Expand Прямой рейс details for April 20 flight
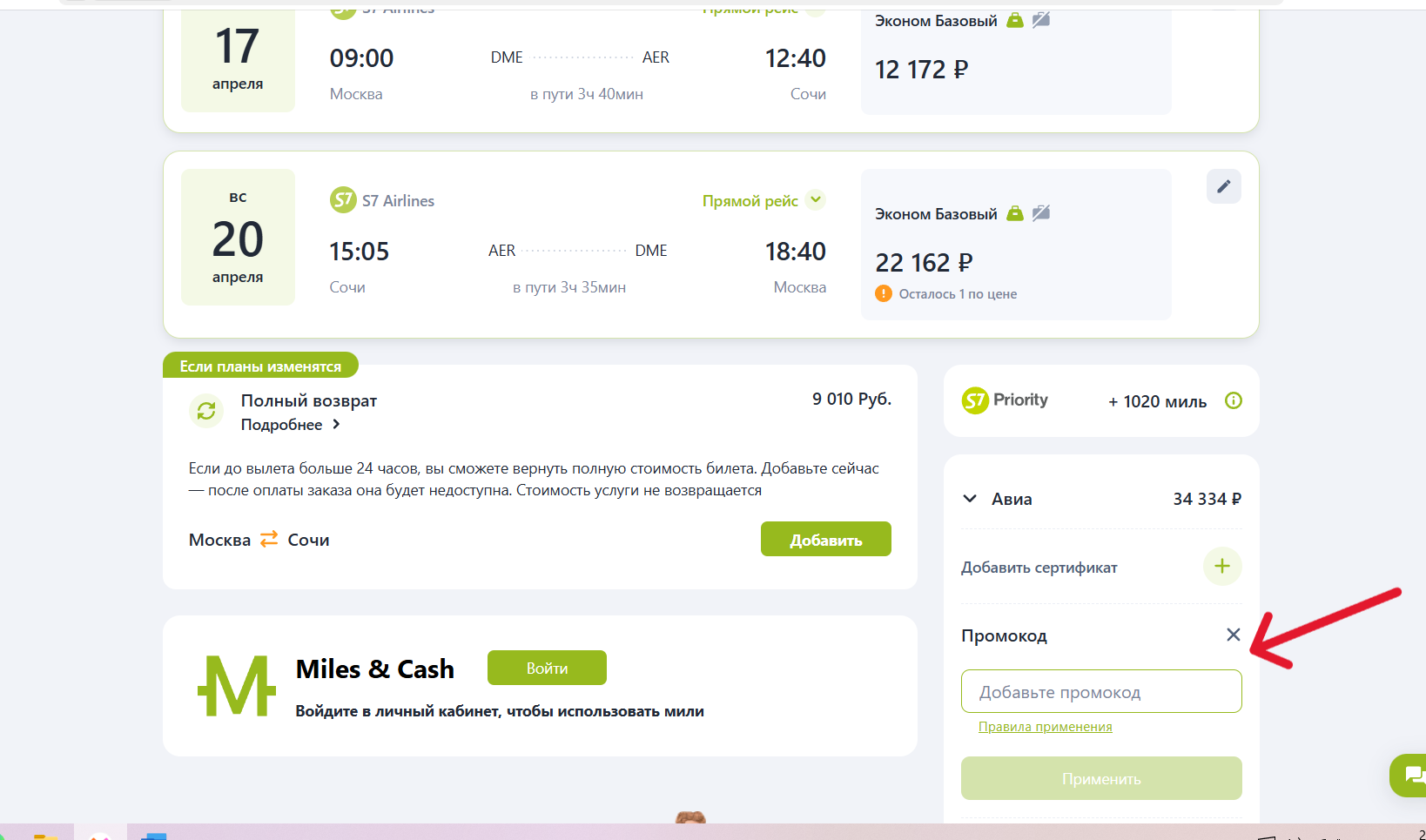 pyautogui.click(x=816, y=199)
